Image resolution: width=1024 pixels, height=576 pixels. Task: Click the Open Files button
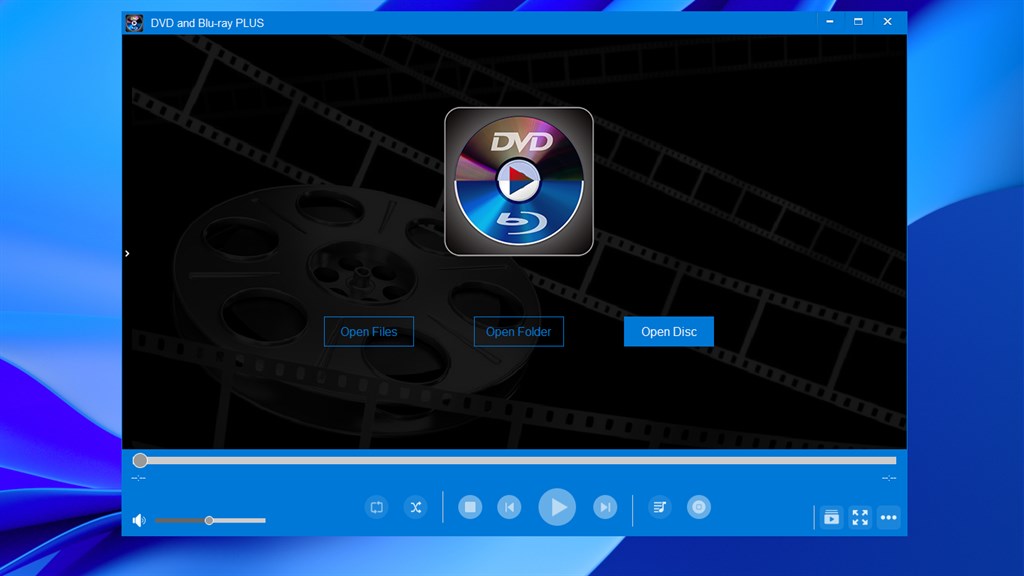(369, 332)
